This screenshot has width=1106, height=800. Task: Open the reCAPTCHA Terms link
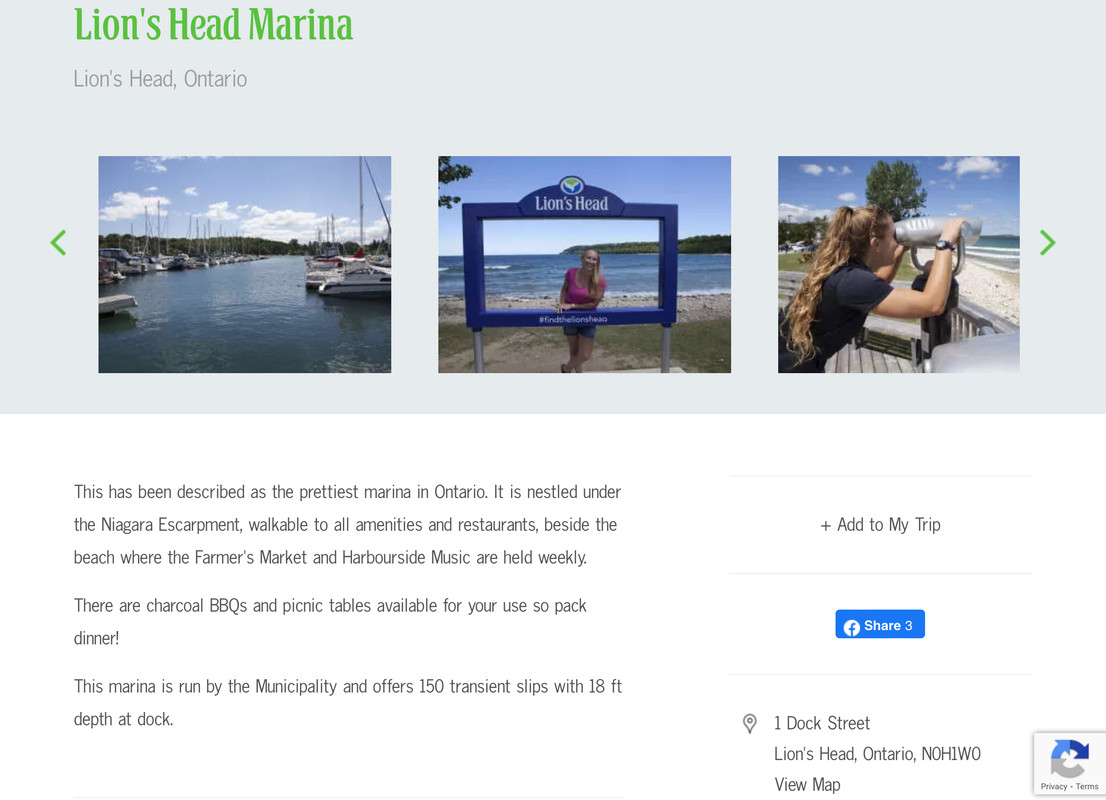tap(1087, 787)
